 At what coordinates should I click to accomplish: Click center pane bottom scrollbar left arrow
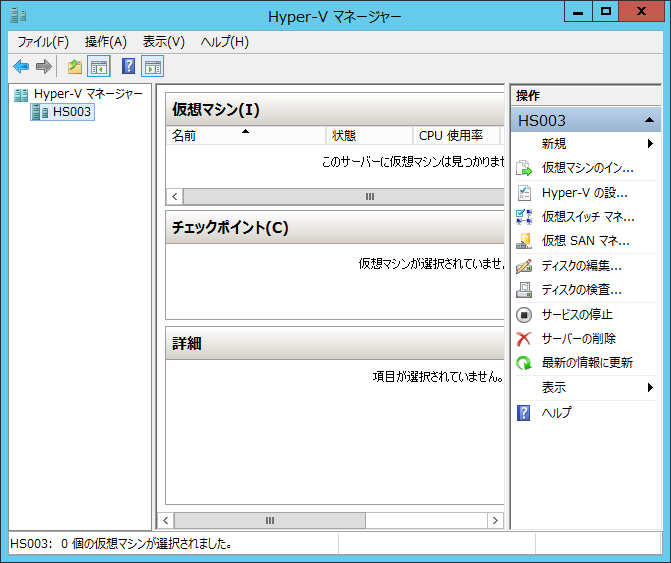pyautogui.click(x=166, y=521)
